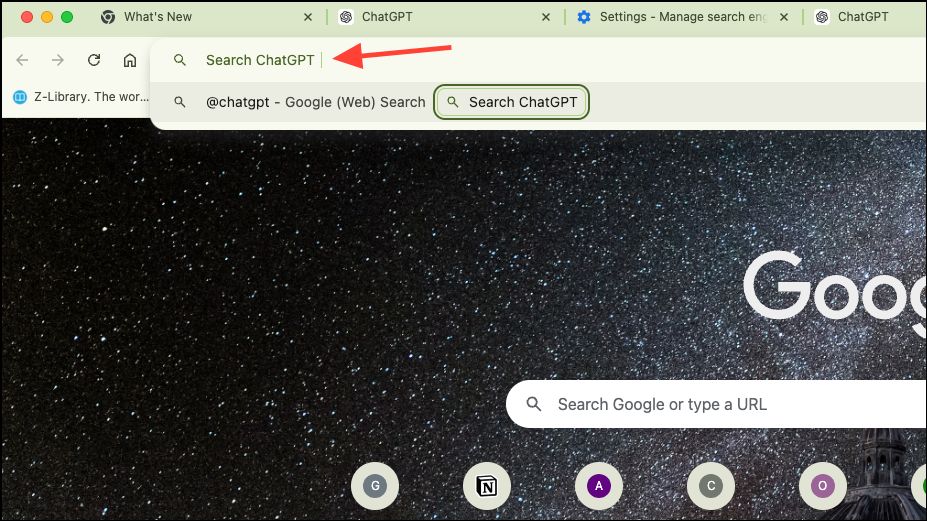Open the C shortcut tile
The image size is (927, 521).
[711, 486]
